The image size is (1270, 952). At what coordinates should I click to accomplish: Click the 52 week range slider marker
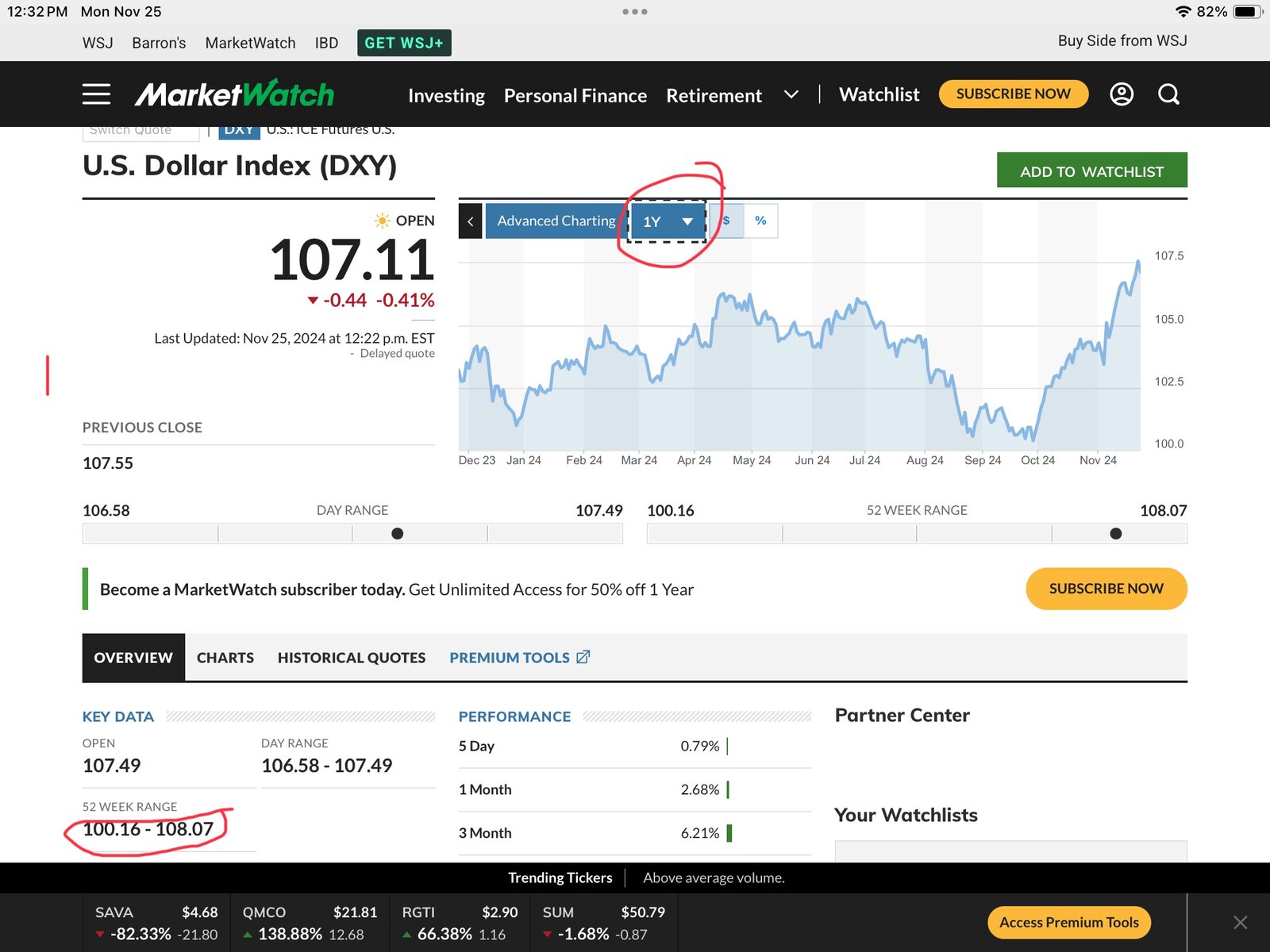(1116, 534)
